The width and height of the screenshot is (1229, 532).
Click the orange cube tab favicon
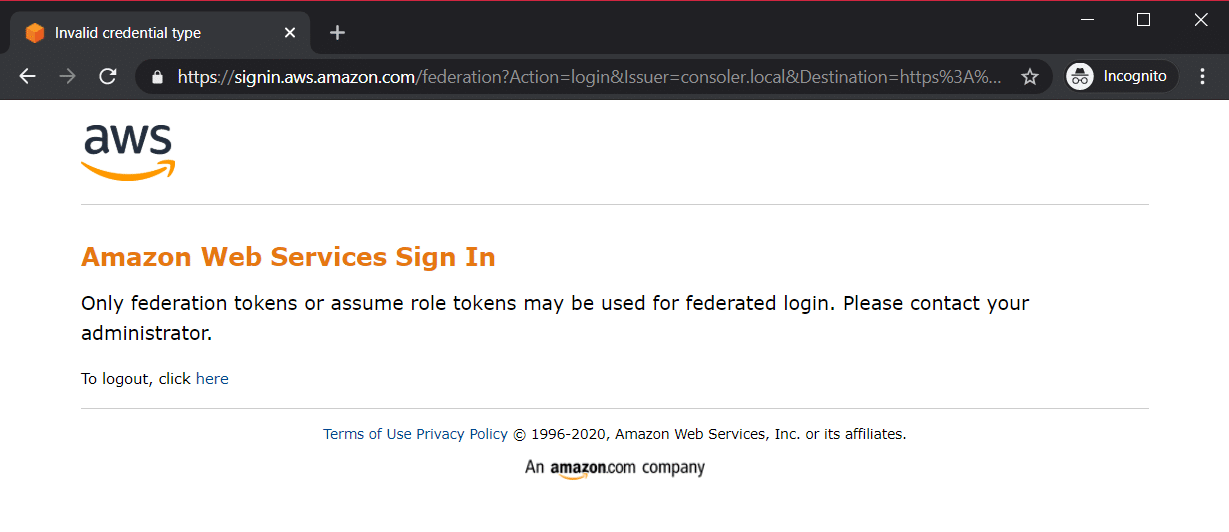(35, 33)
